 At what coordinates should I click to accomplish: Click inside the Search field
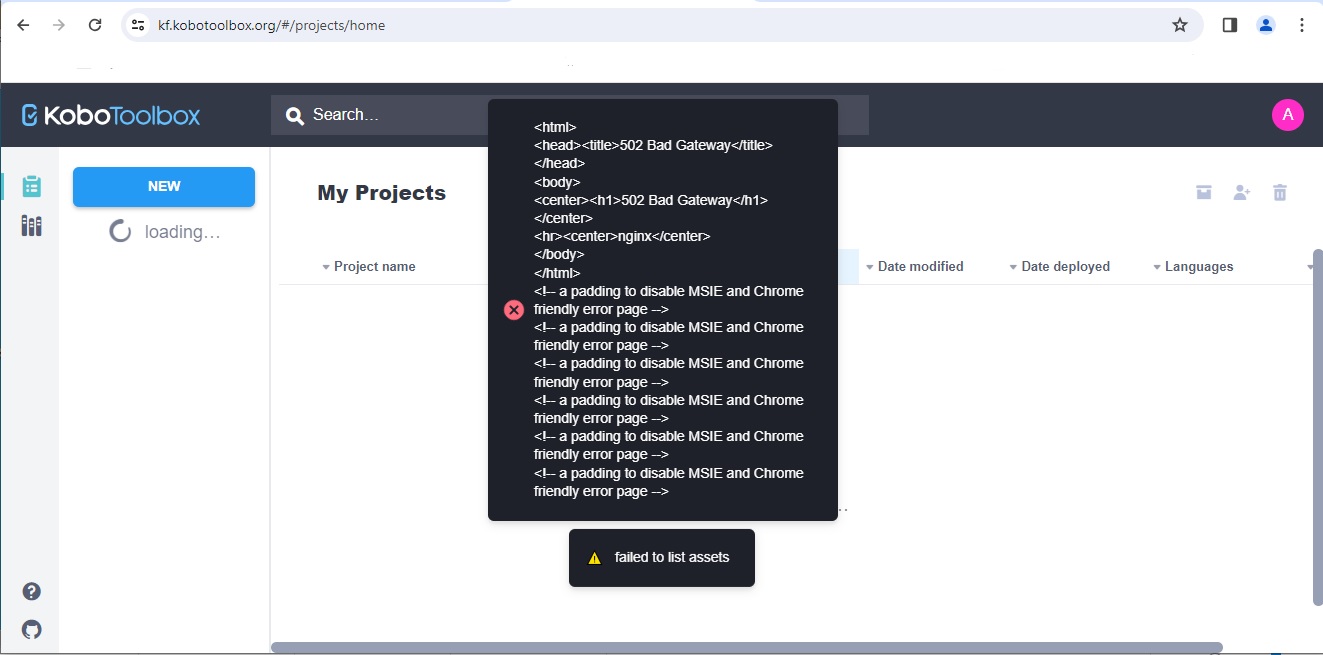[x=400, y=114]
